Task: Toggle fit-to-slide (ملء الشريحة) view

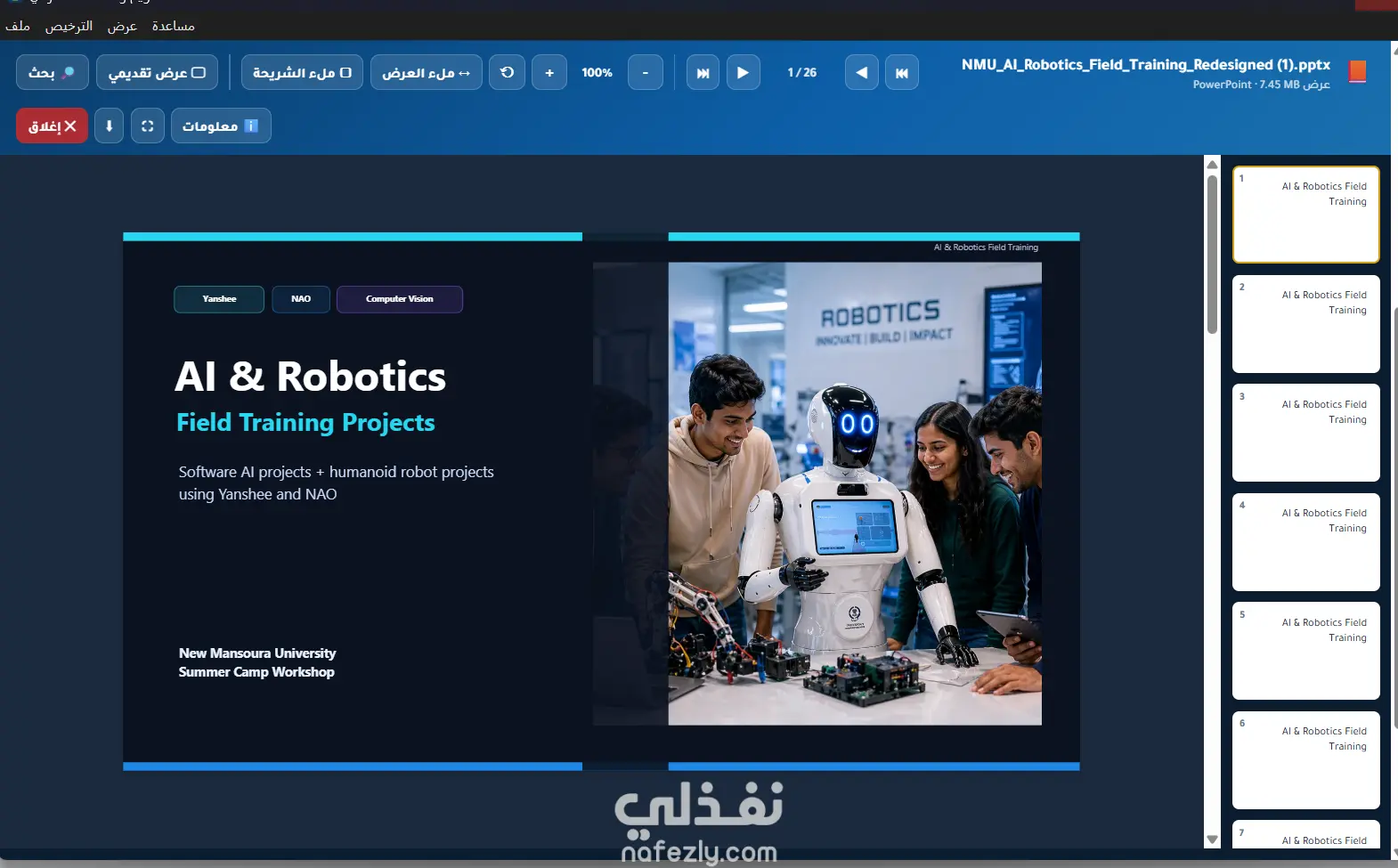Action: point(302,72)
